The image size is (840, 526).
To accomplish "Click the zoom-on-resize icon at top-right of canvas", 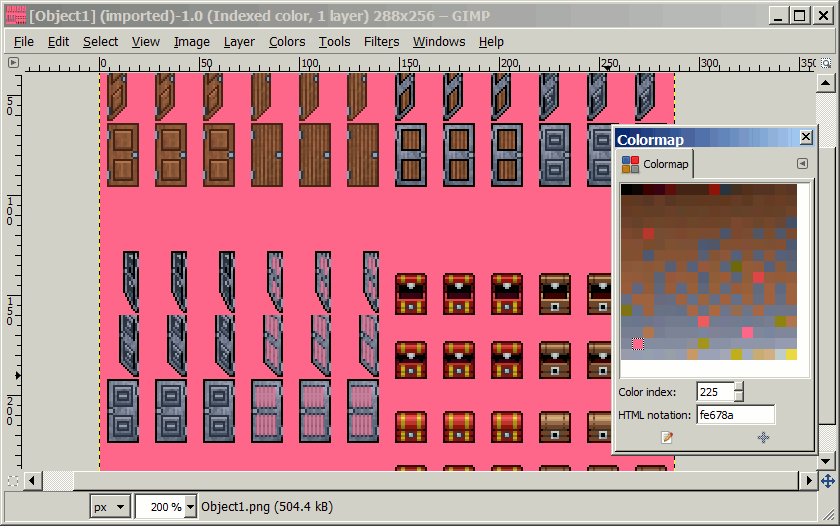I will [x=826, y=63].
